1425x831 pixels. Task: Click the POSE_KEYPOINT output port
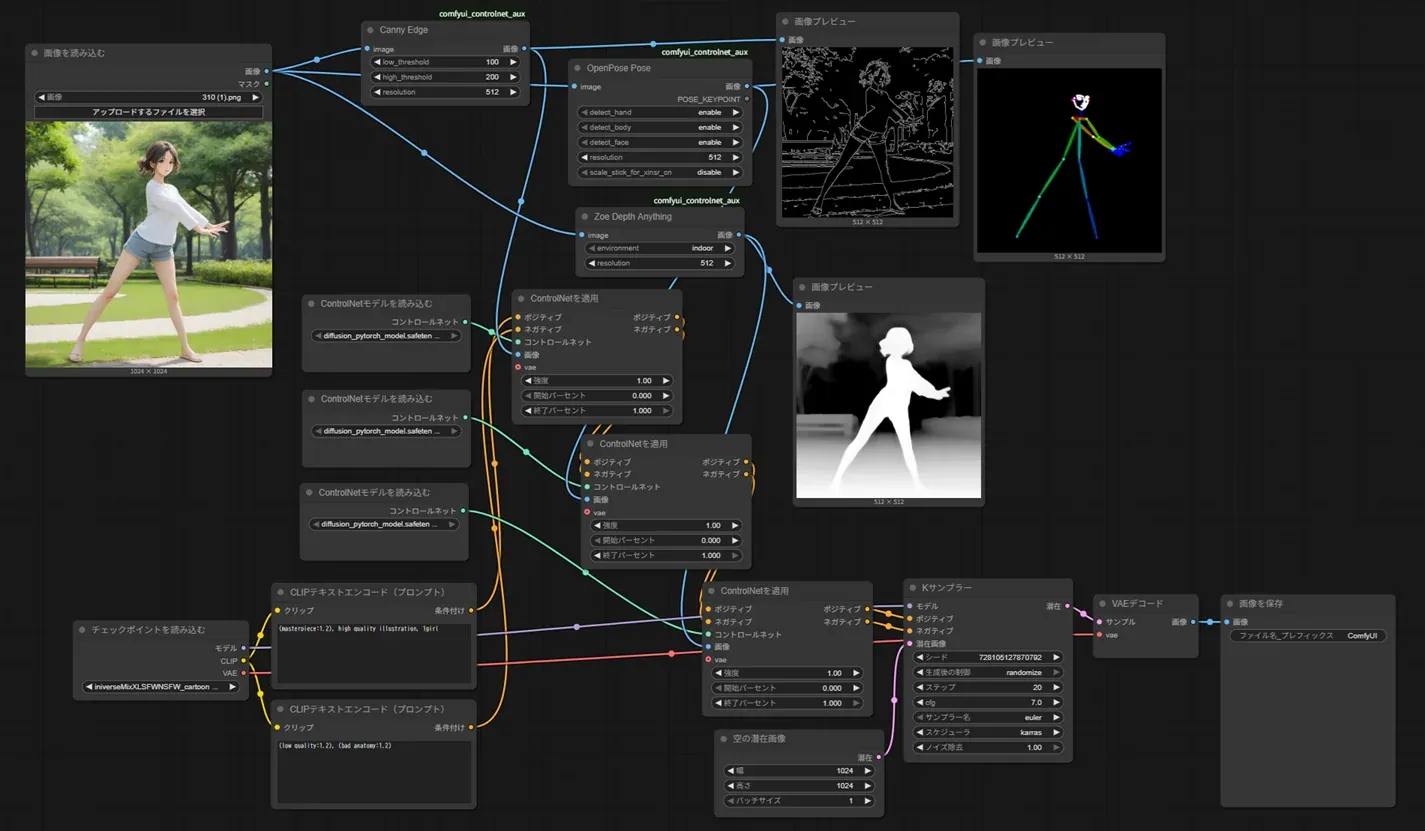(746, 100)
